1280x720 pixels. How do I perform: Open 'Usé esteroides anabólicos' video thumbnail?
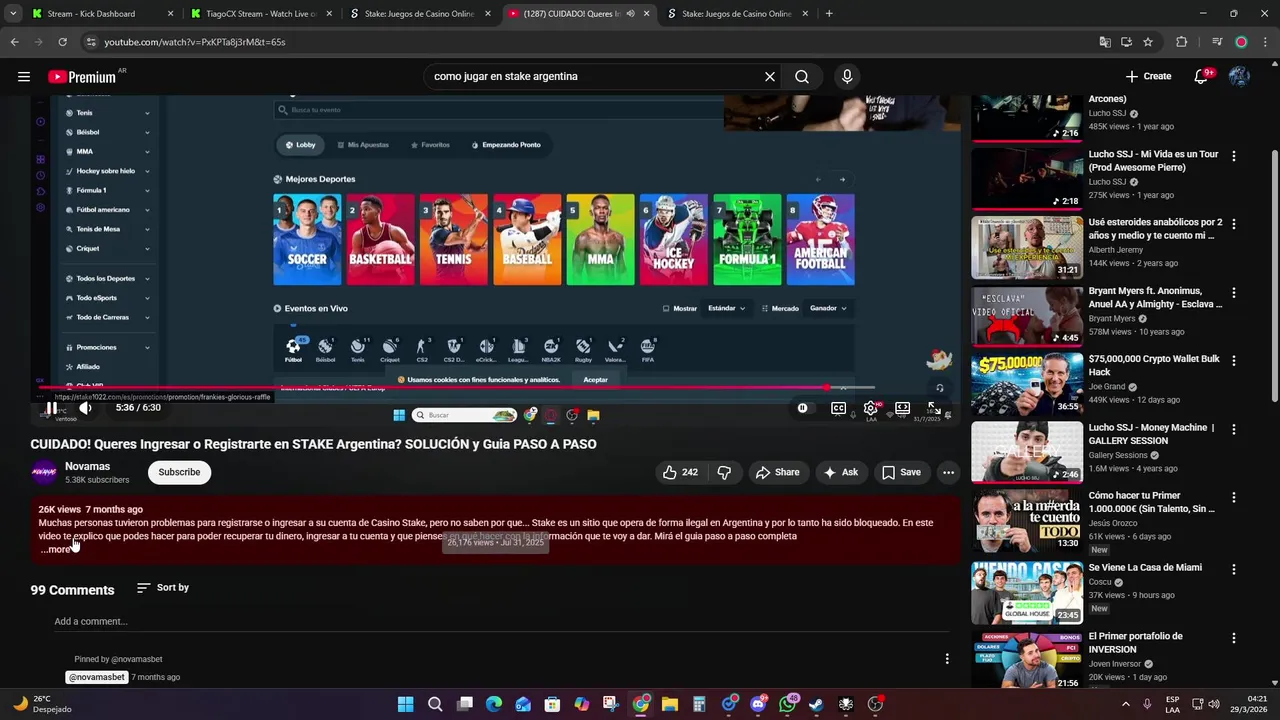tap(1027, 247)
